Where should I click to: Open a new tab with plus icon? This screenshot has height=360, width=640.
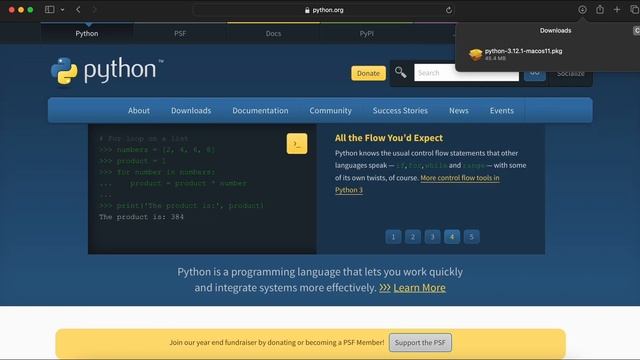[617, 9]
